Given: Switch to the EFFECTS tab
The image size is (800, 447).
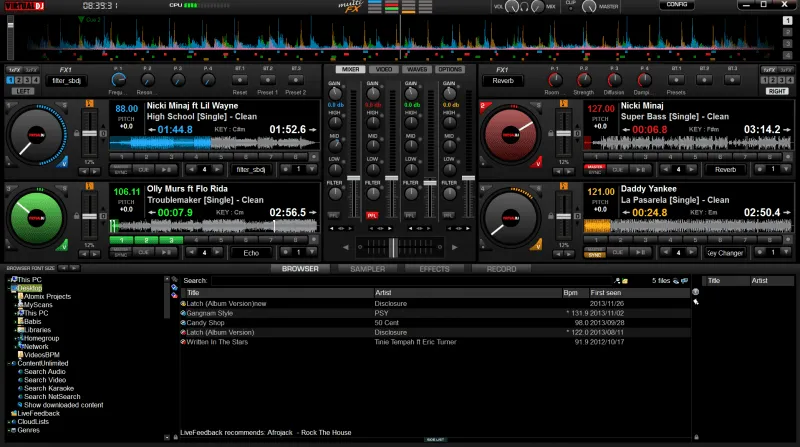Looking at the screenshot, I should (434, 269).
